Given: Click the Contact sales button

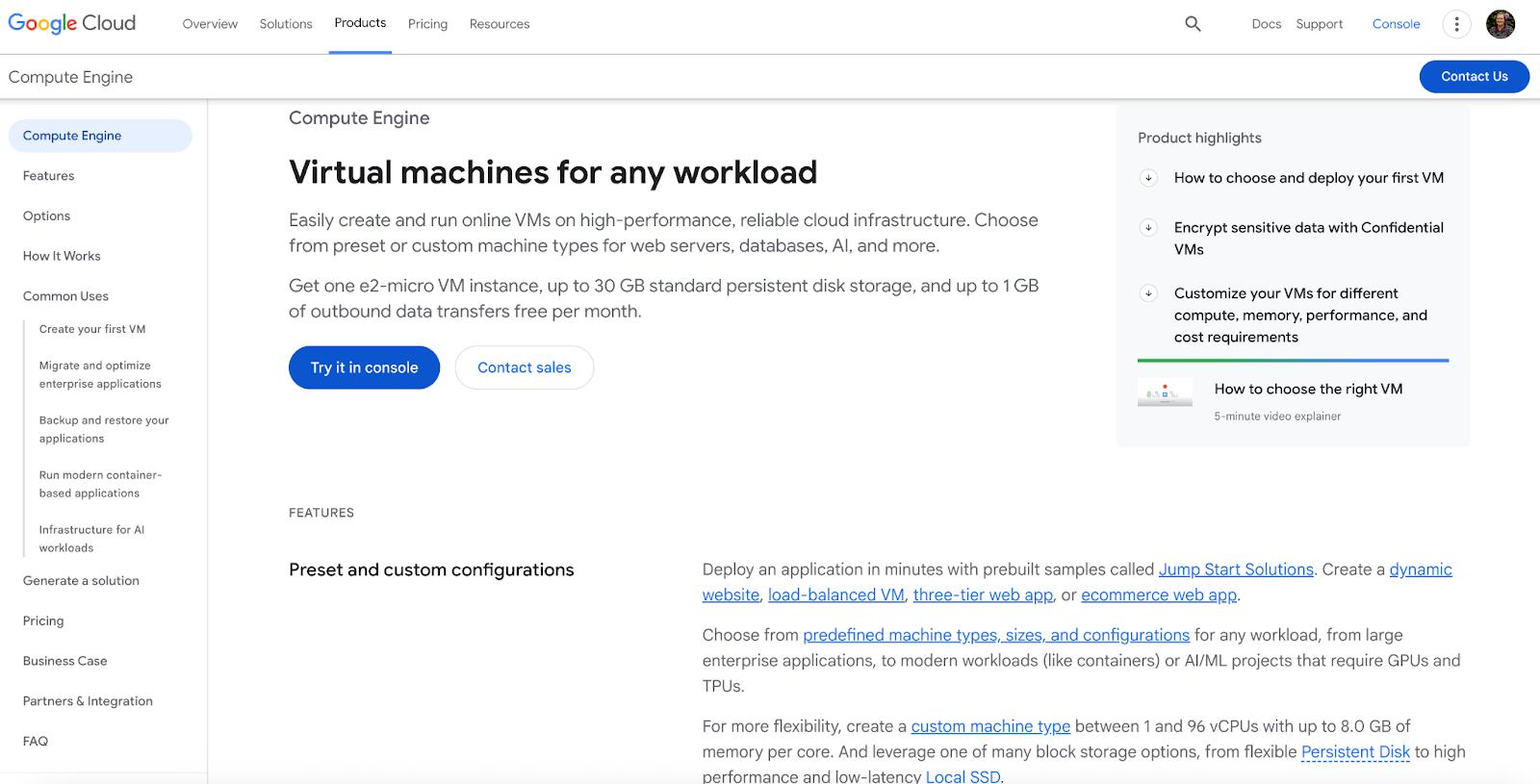Looking at the screenshot, I should (525, 367).
